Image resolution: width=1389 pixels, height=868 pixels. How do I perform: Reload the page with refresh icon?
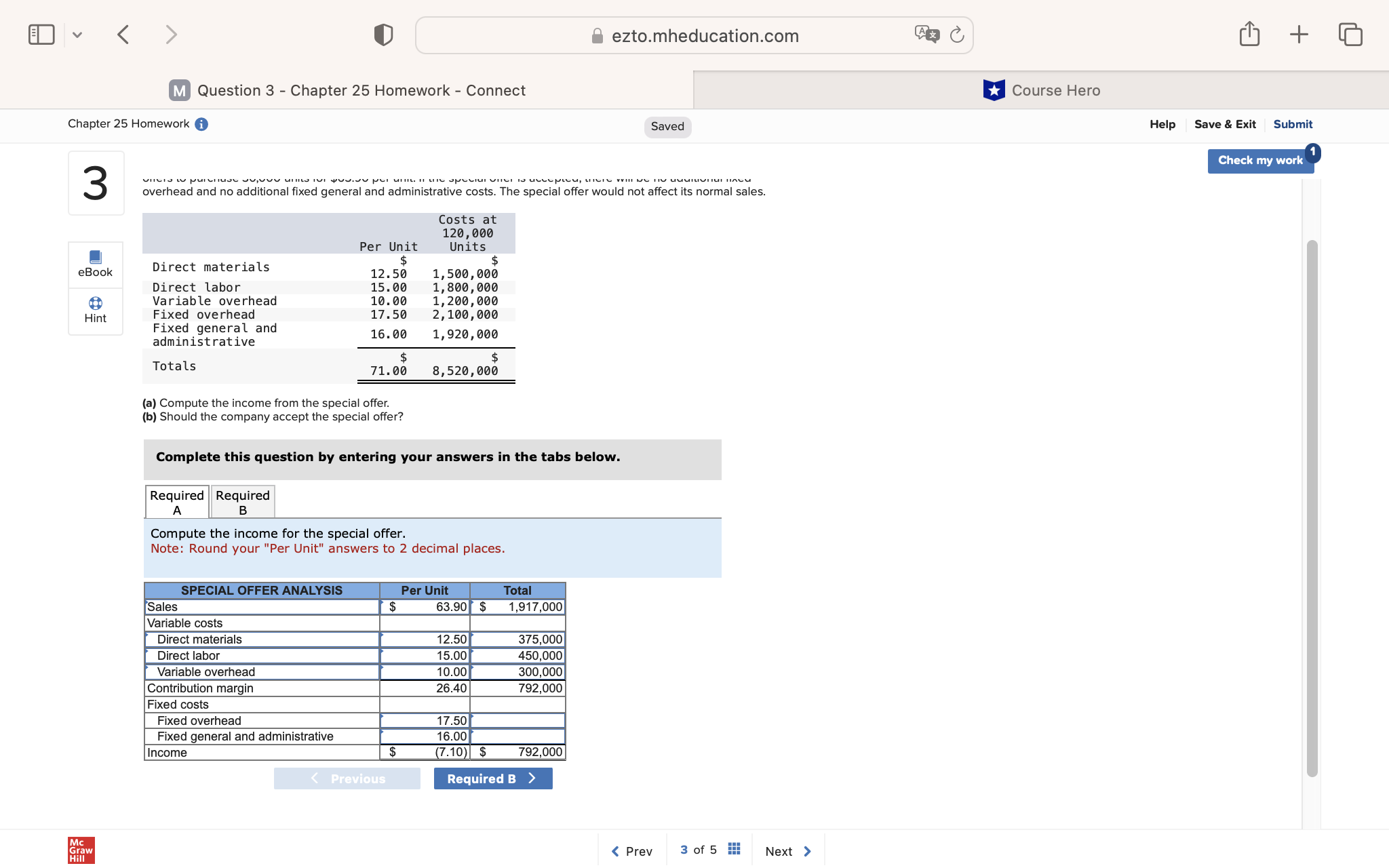[x=957, y=35]
